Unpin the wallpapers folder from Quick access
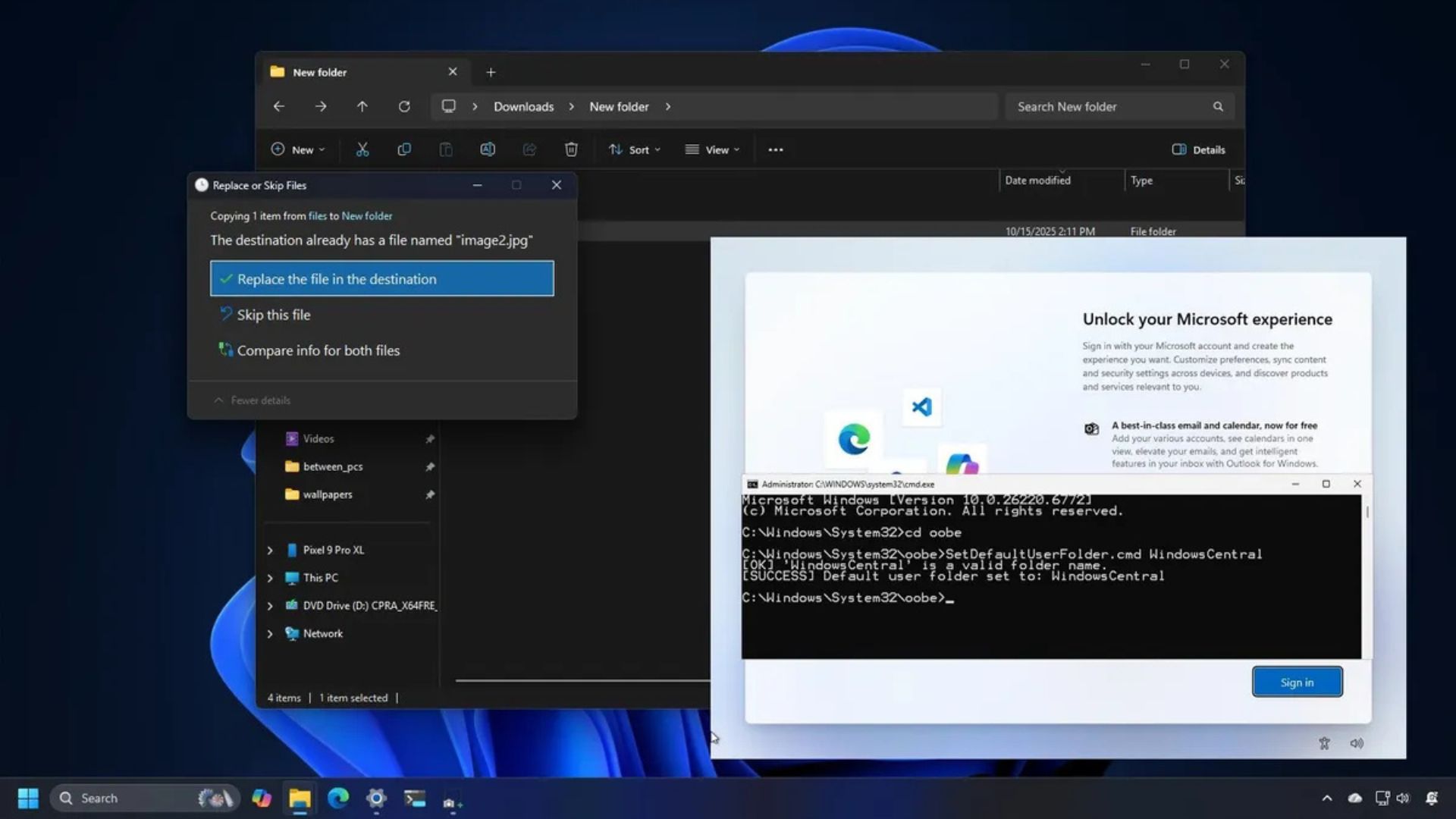The image size is (1456, 819). pyautogui.click(x=430, y=494)
